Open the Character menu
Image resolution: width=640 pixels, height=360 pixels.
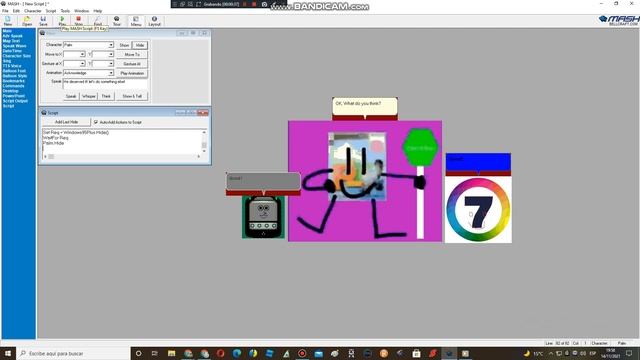point(33,11)
